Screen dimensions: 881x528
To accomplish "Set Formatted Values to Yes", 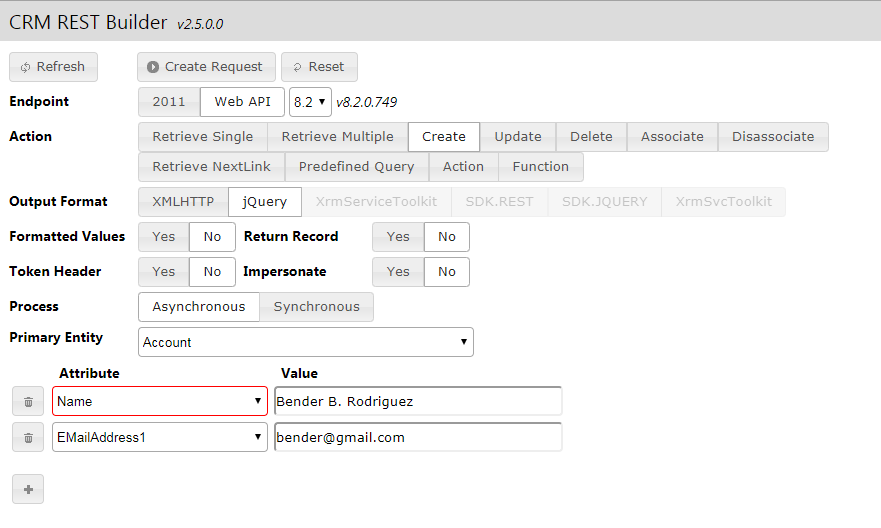I will point(164,236).
